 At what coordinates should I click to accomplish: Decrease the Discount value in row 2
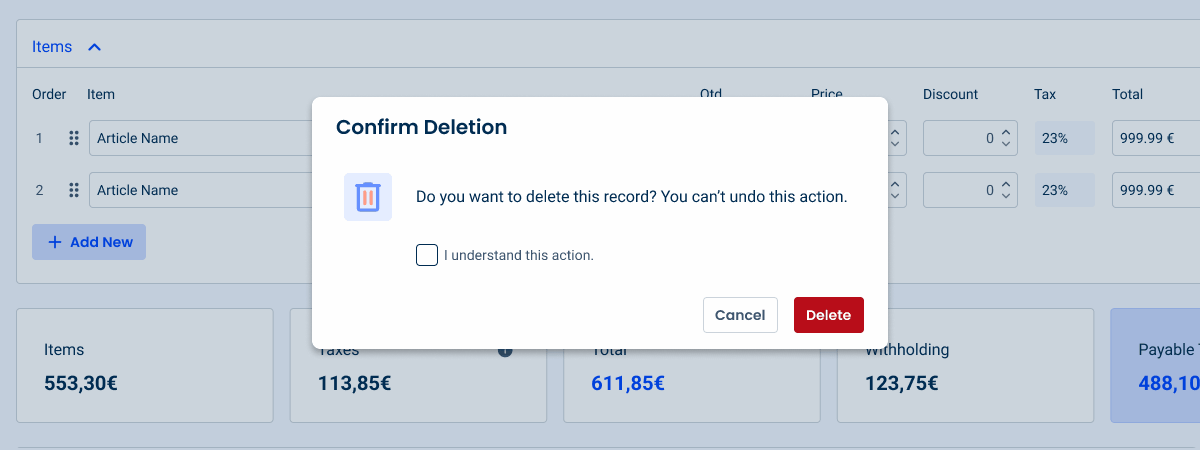click(1006, 197)
